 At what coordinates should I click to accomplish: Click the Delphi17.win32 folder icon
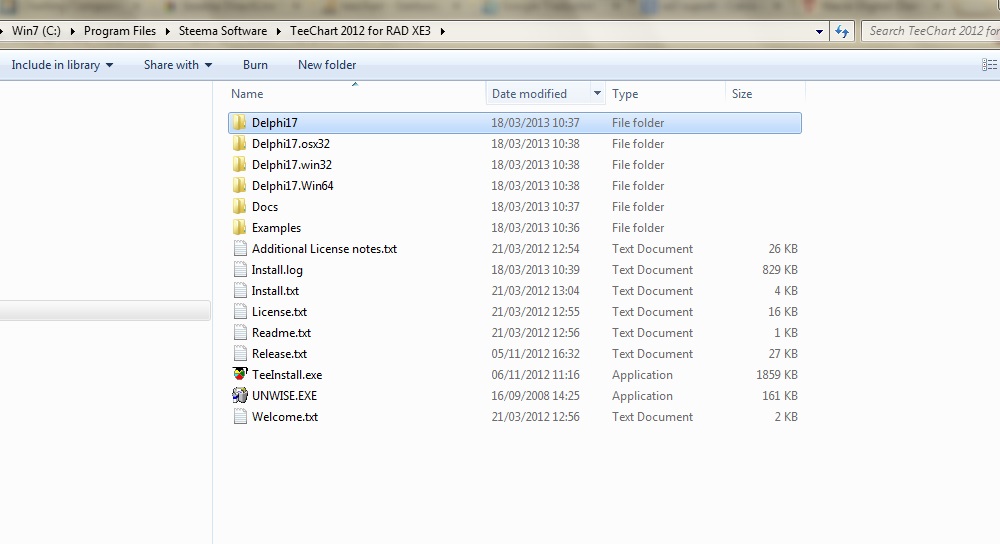[x=240, y=165]
